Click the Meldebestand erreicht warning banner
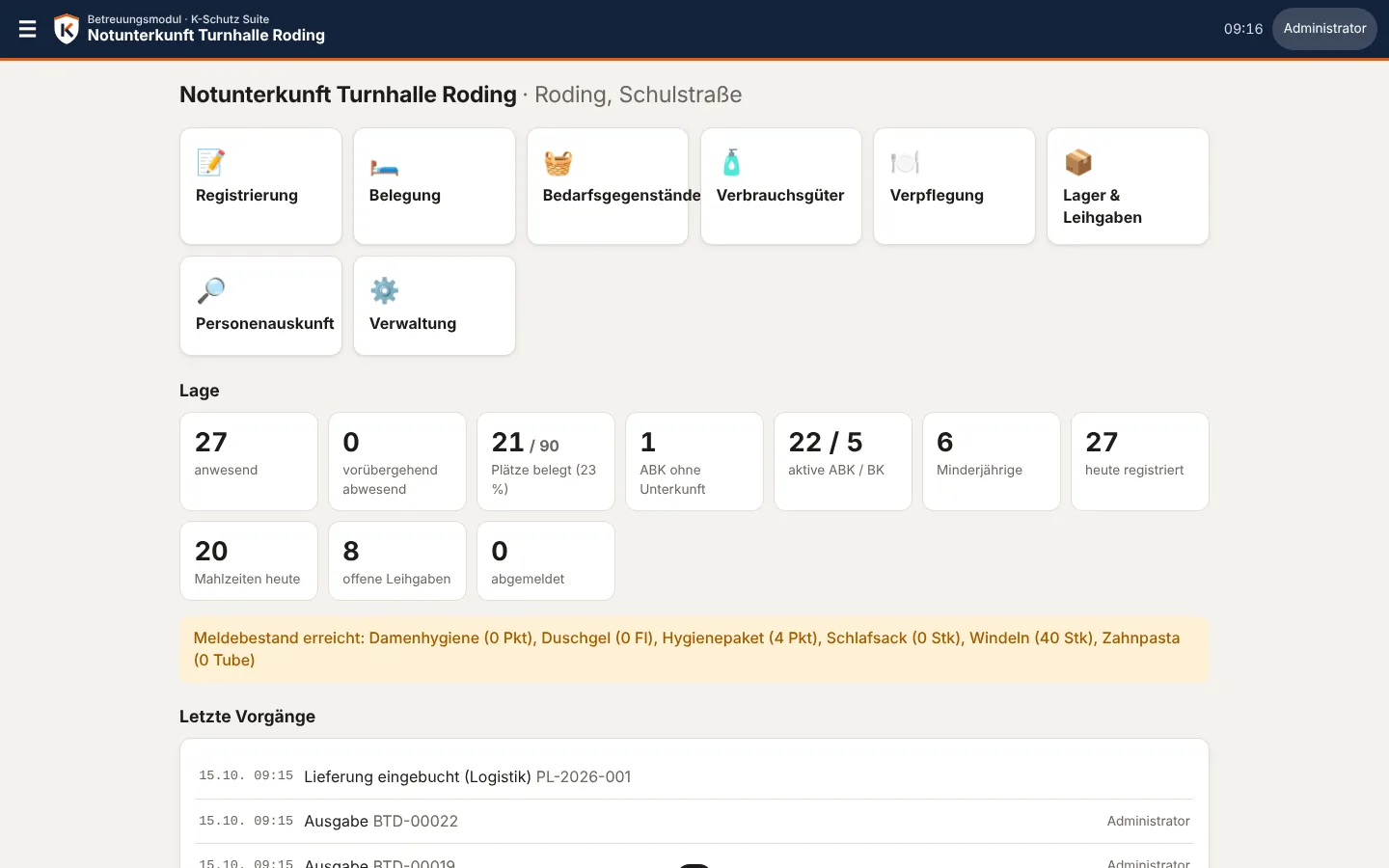 pyautogui.click(x=694, y=649)
